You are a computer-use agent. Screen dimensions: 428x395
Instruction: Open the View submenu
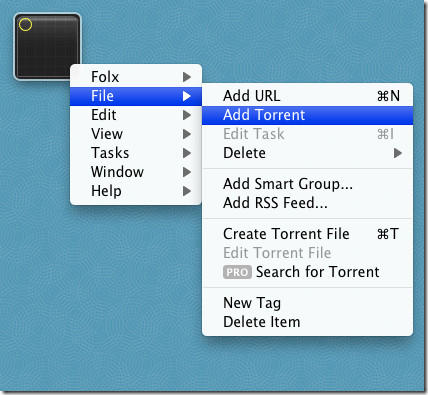click(136, 134)
